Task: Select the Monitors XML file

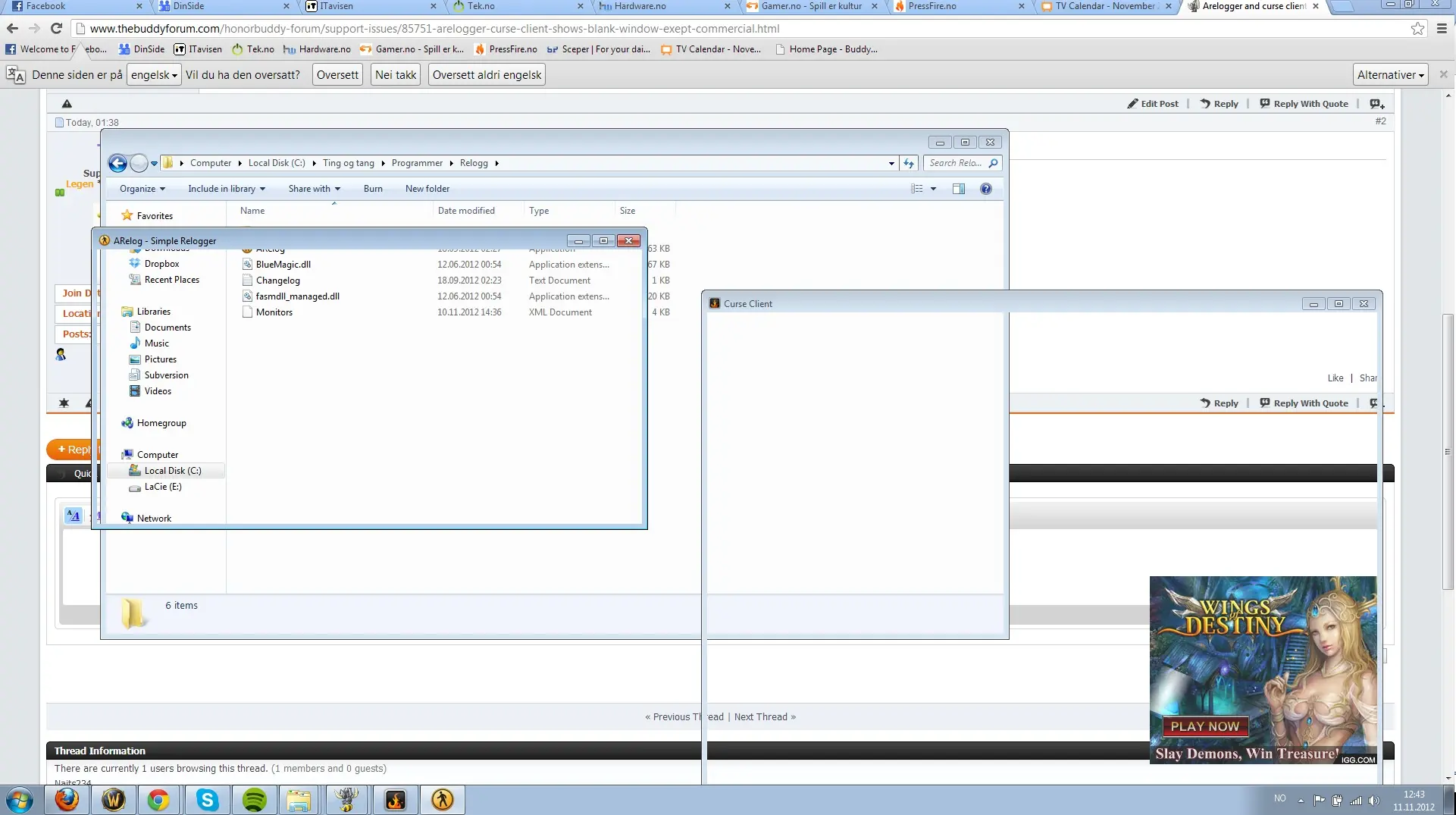Action: tap(274, 312)
